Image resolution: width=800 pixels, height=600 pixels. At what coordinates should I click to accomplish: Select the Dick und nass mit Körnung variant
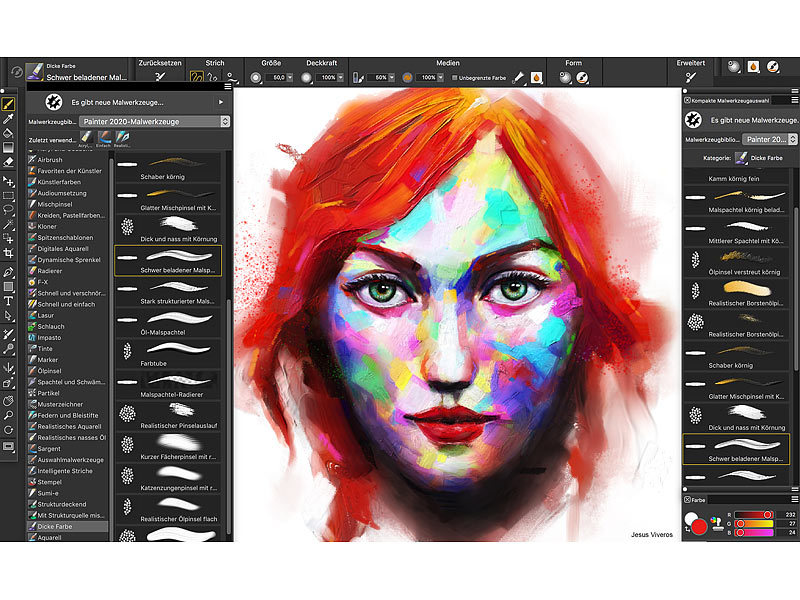point(168,230)
